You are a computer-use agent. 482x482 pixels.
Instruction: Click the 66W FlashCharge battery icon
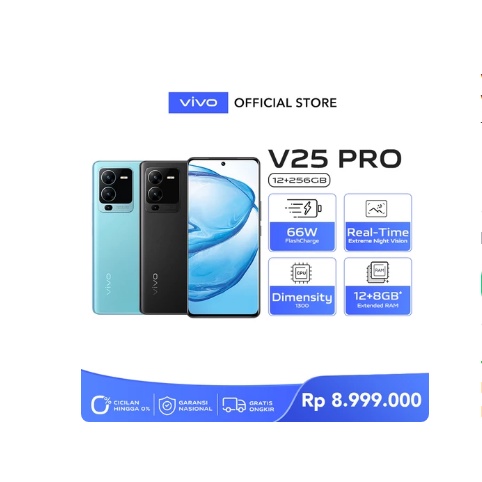coord(303,208)
